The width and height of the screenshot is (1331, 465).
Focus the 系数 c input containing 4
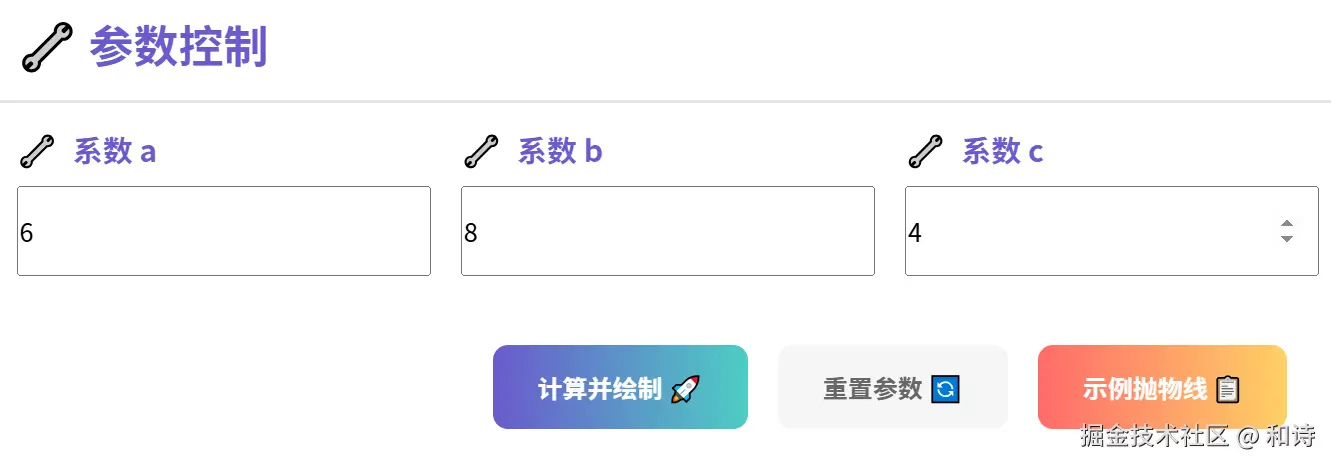click(1090, 232)
